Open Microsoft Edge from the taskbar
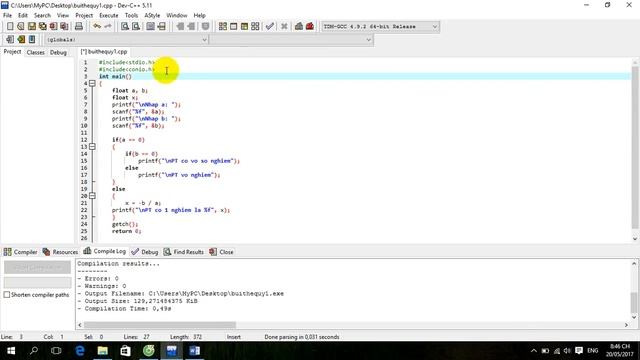The width and height of the screenshot is (640, 360). 80,351
